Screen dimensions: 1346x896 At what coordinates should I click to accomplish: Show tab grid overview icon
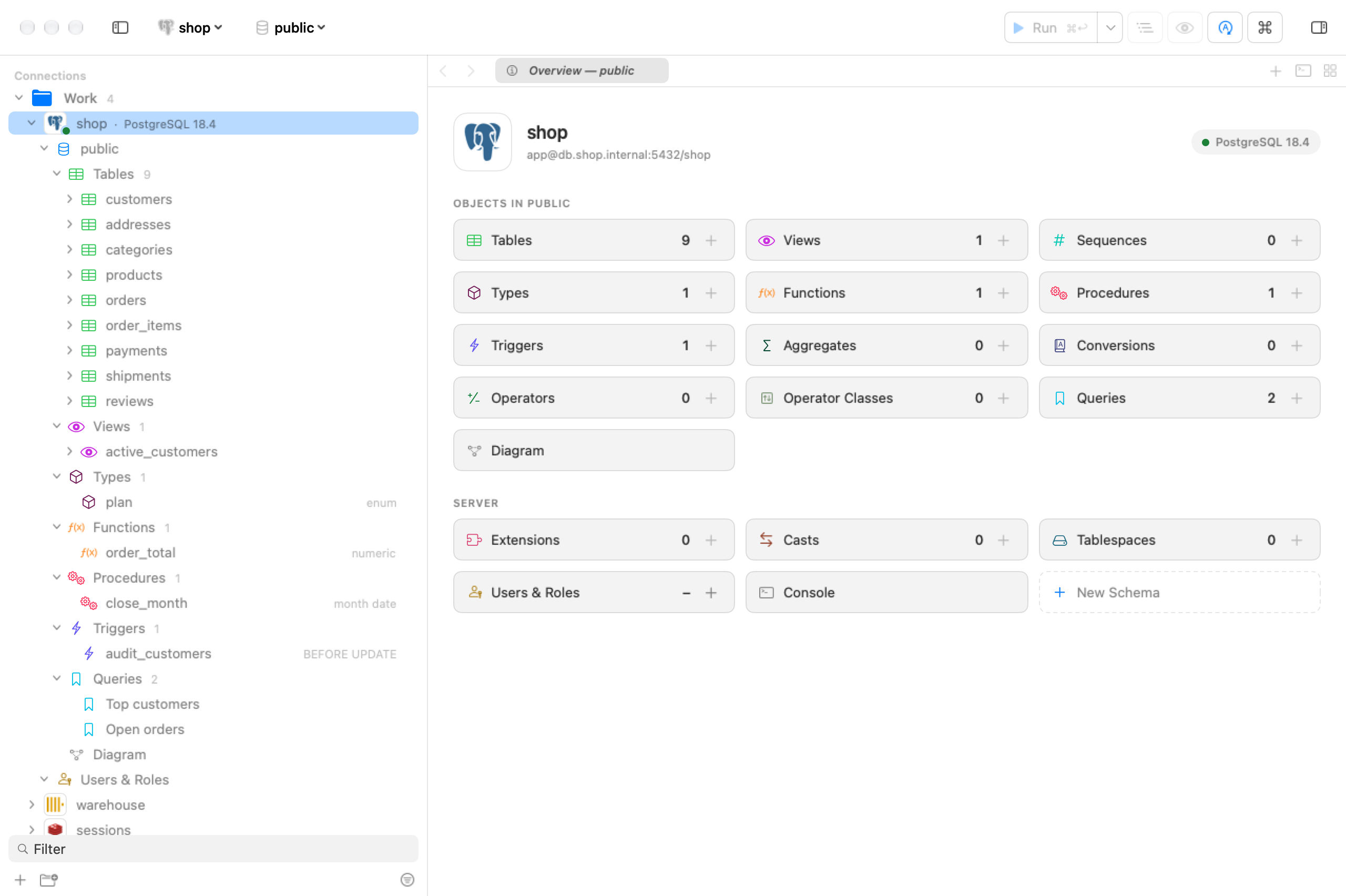click(x=1330, y=71)
